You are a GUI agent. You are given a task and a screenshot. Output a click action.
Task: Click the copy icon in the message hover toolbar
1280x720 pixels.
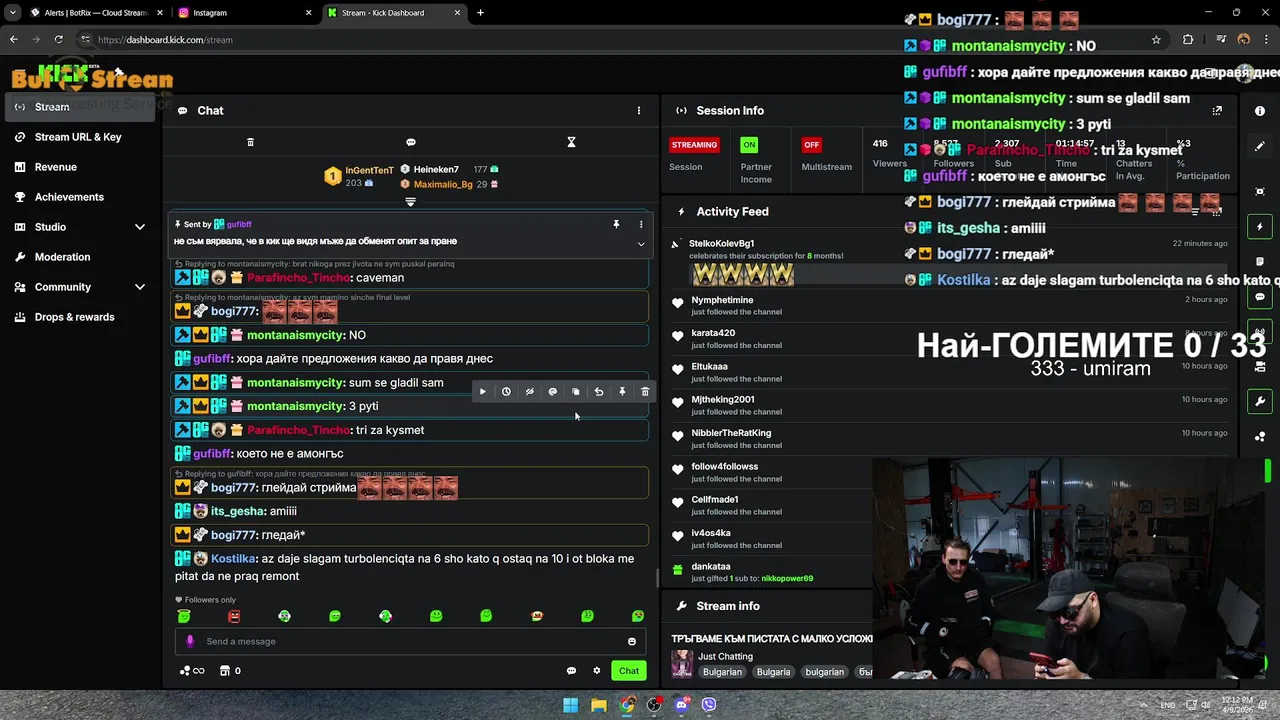pyautogui.click(x=576, y=392)
